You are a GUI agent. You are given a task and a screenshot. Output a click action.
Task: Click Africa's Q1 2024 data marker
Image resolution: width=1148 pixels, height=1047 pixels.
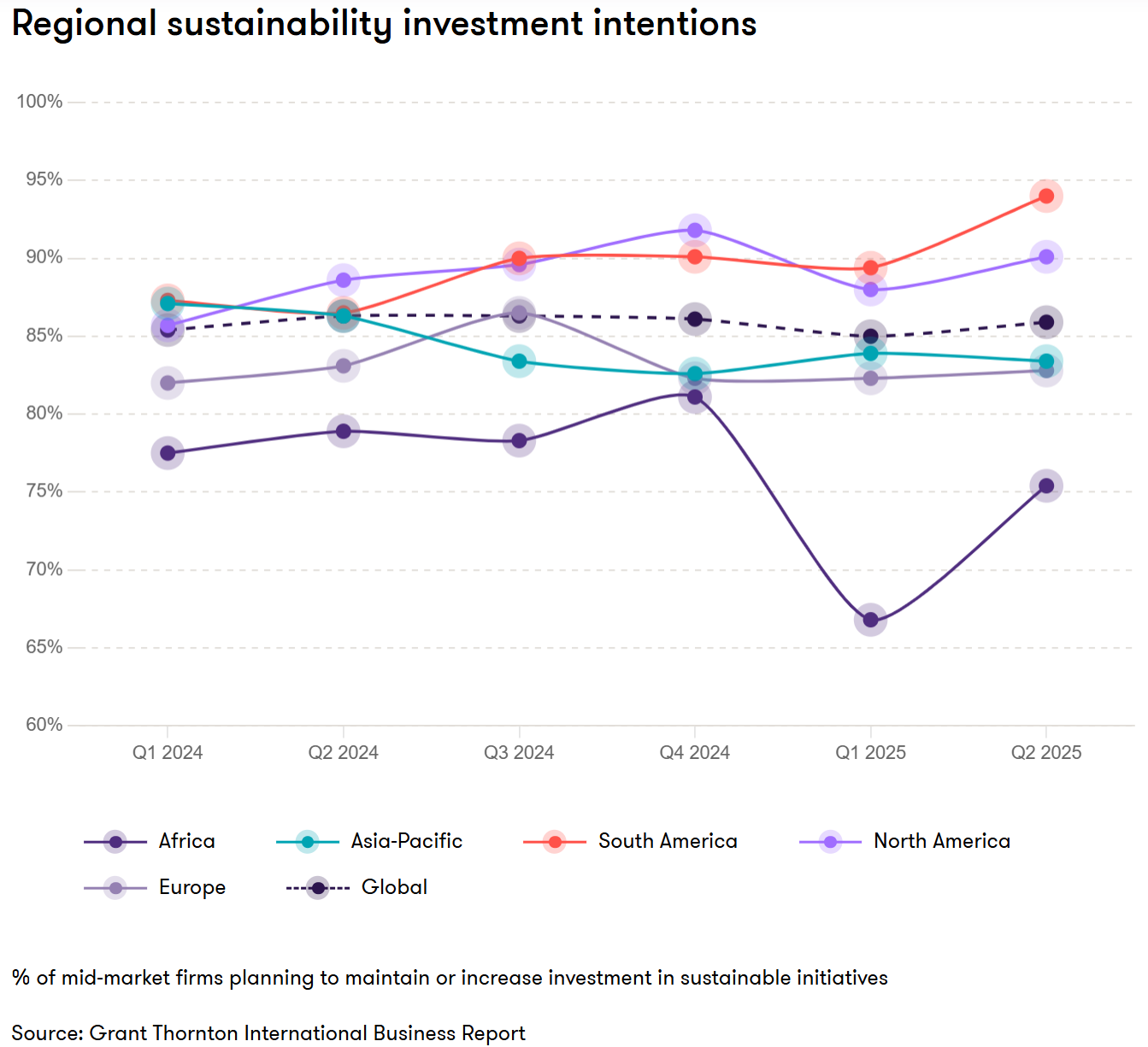click(168, 453)
